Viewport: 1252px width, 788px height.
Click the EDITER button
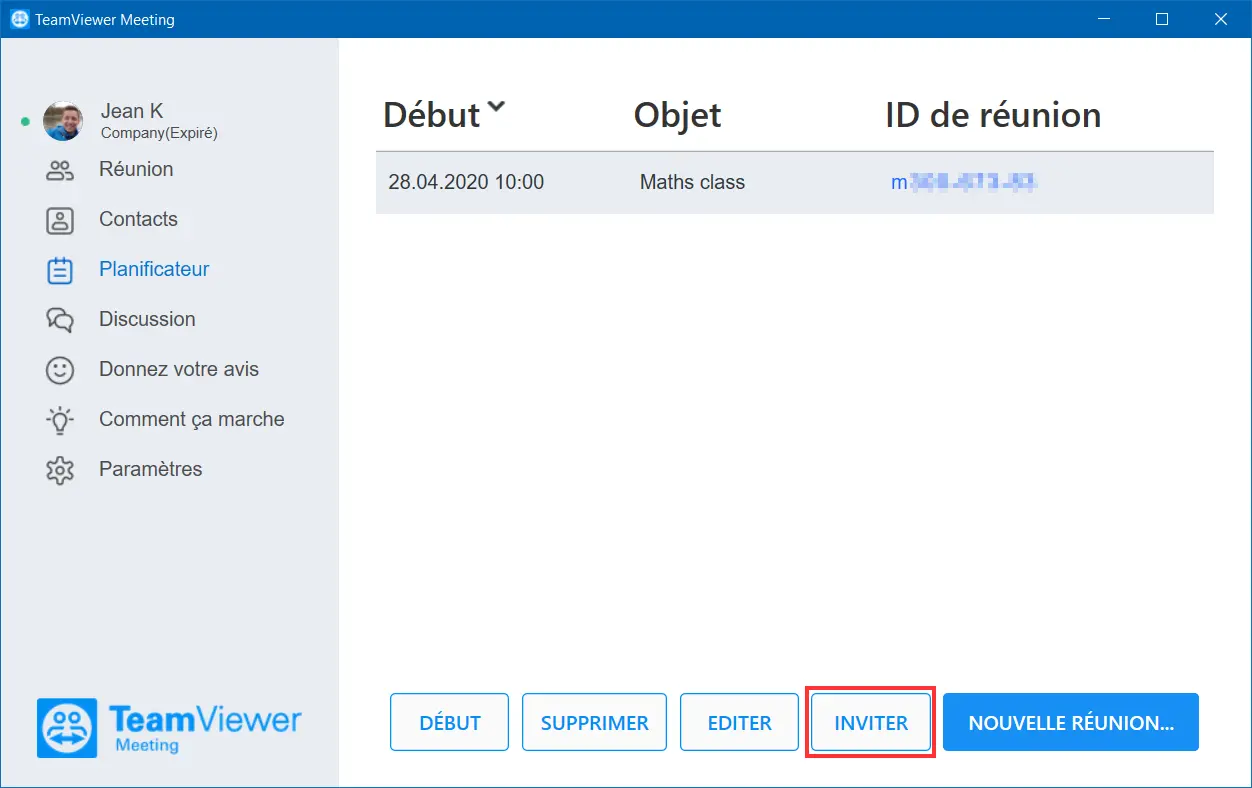739,722
